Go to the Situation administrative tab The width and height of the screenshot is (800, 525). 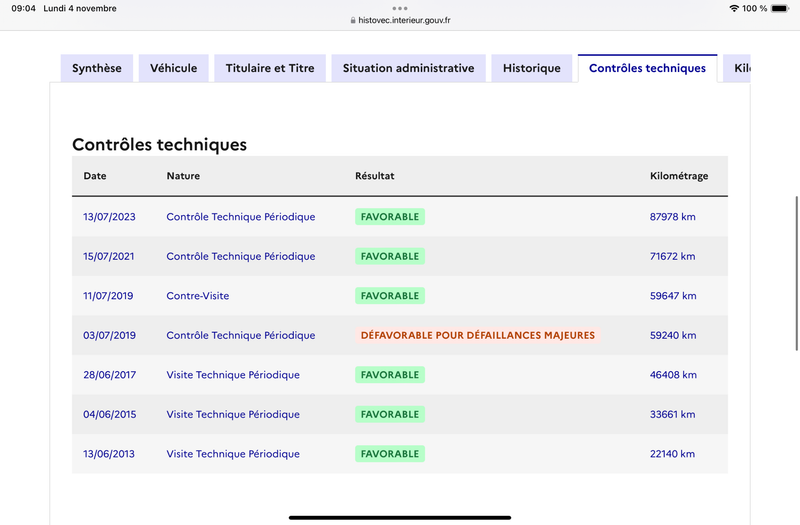(408, 68)
